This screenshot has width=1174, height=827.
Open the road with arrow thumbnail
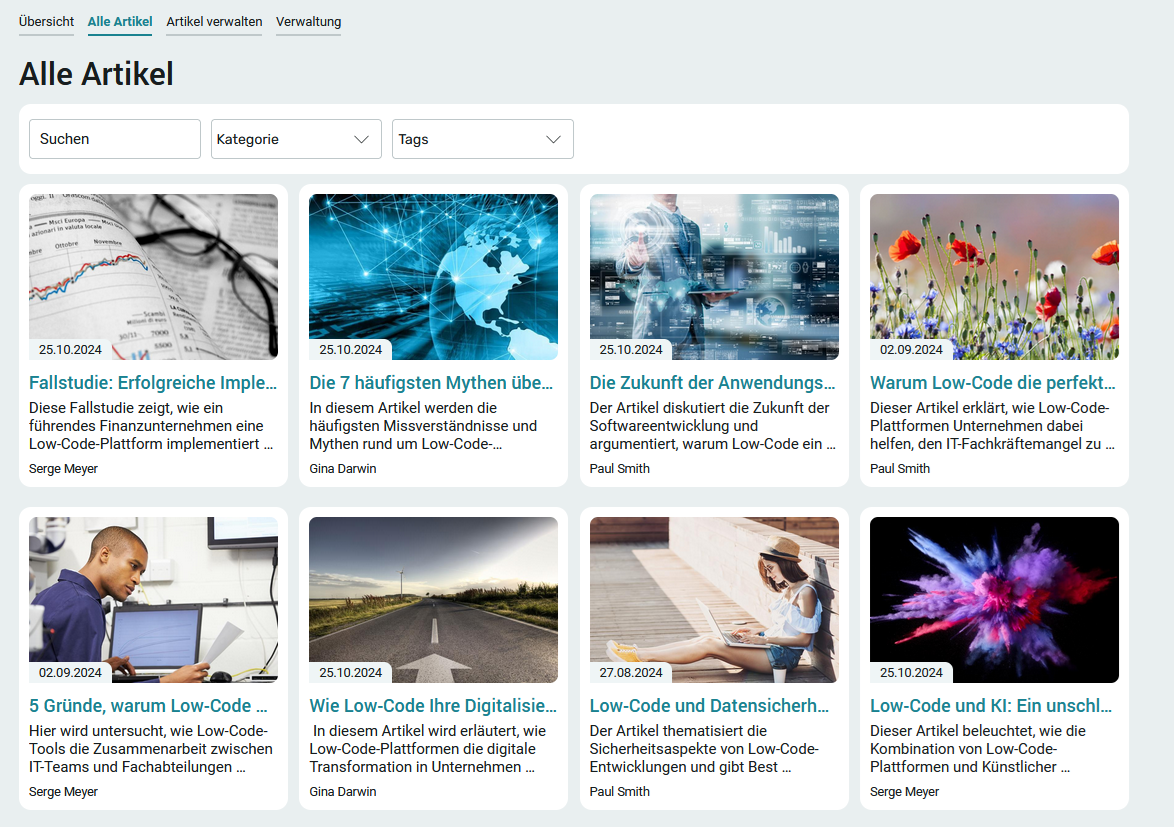(434, 600)
